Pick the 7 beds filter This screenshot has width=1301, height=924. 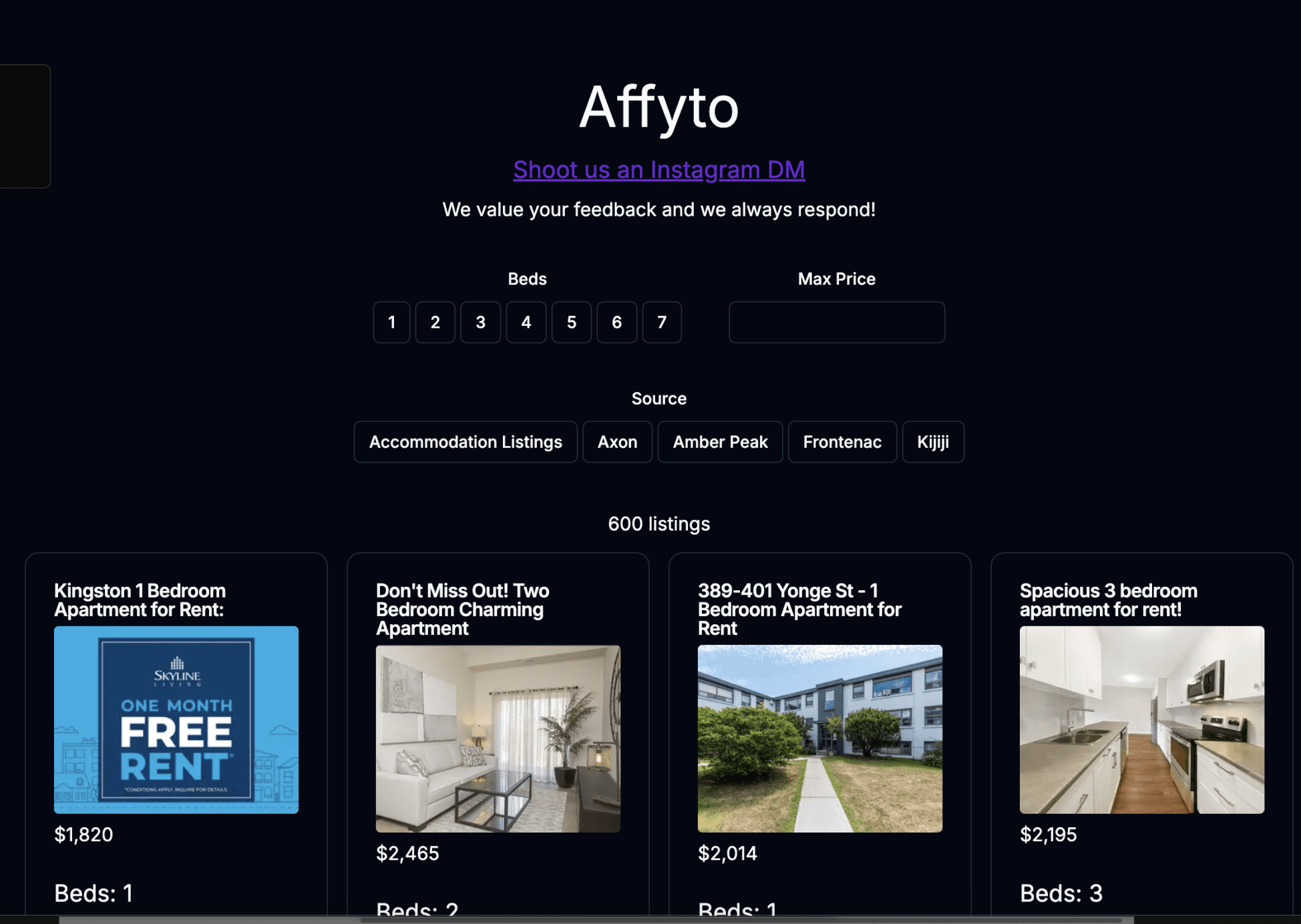coord(661,322)
